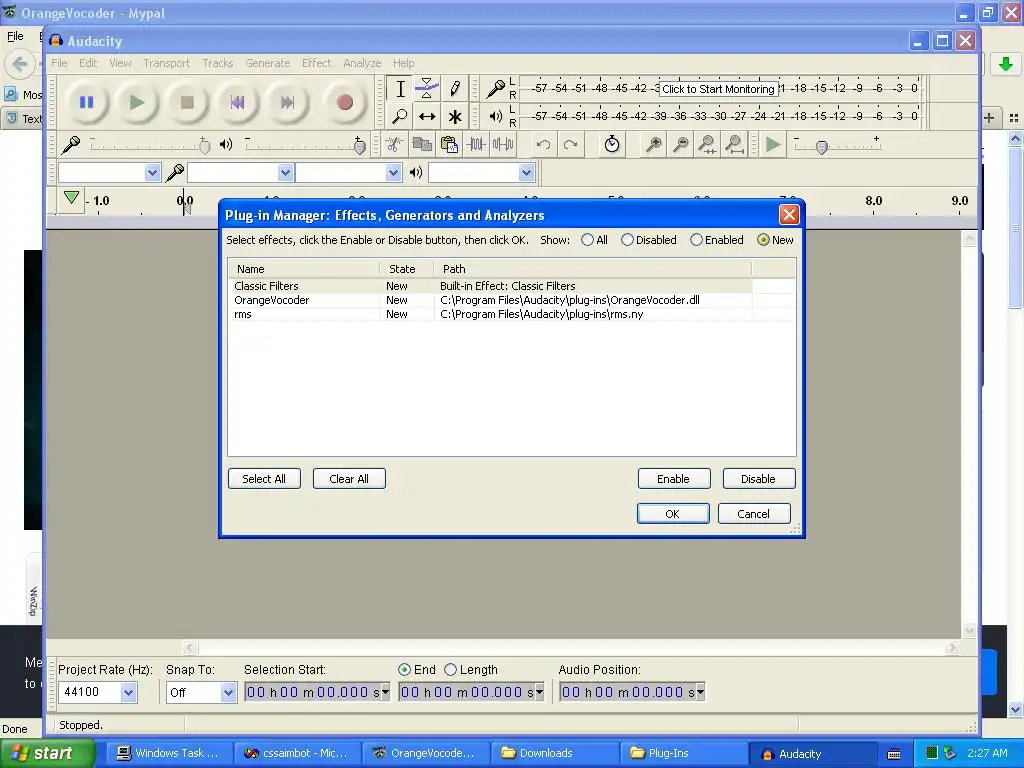
Task: Click the Pause transport button
Action: click(86, 103)
